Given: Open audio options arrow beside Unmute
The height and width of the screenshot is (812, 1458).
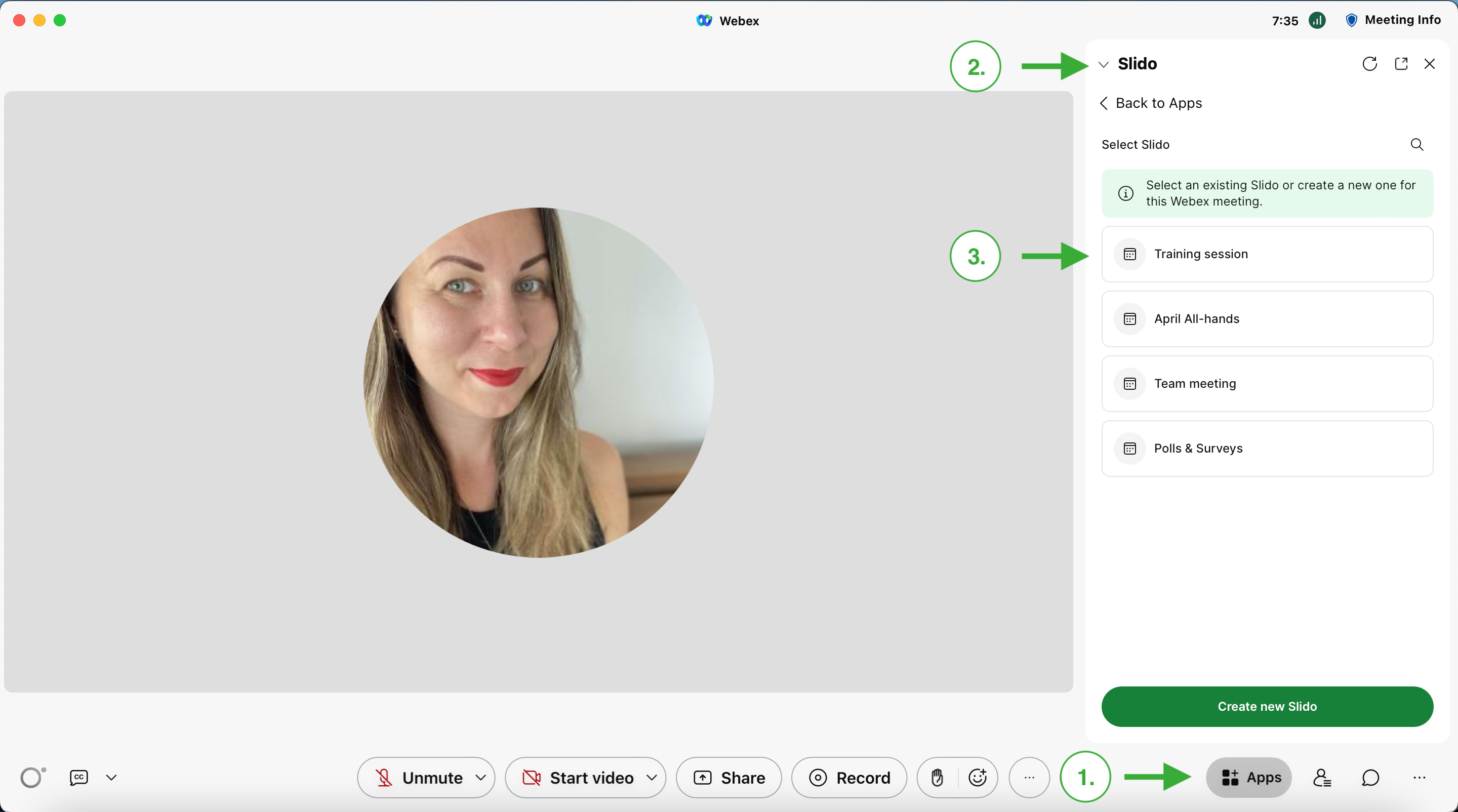Looking at the screenshot, I should [x=481, y=778].
